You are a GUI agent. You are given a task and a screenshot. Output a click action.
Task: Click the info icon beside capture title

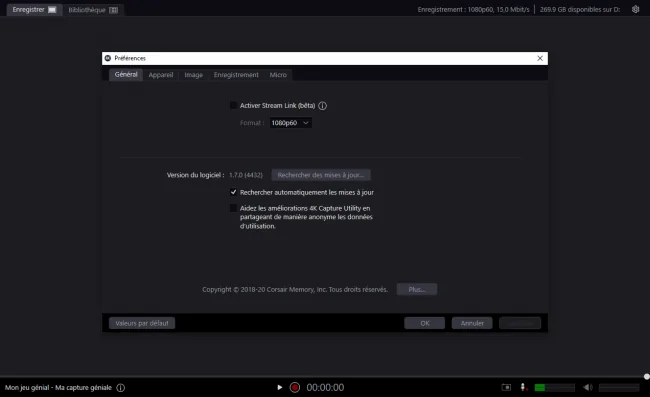click(x=121, y=388)
